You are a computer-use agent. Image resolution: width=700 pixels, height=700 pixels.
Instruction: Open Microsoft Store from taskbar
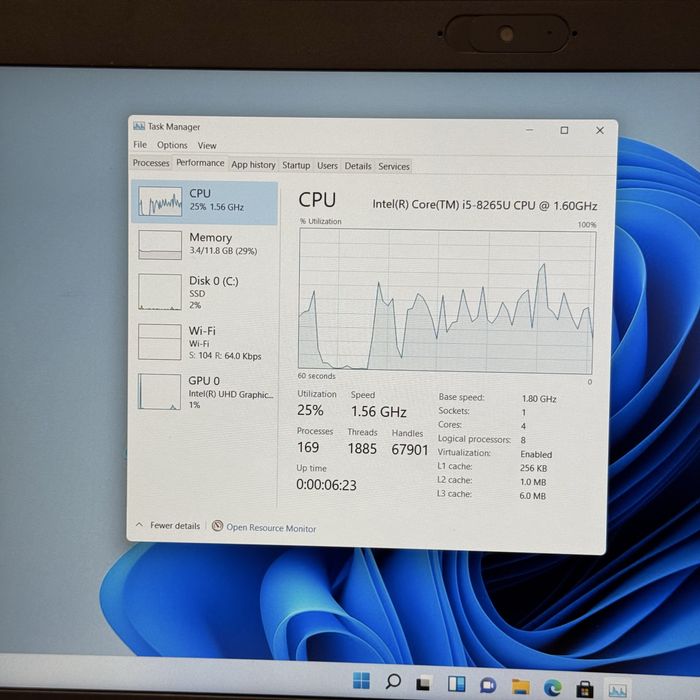coord(584,688)
